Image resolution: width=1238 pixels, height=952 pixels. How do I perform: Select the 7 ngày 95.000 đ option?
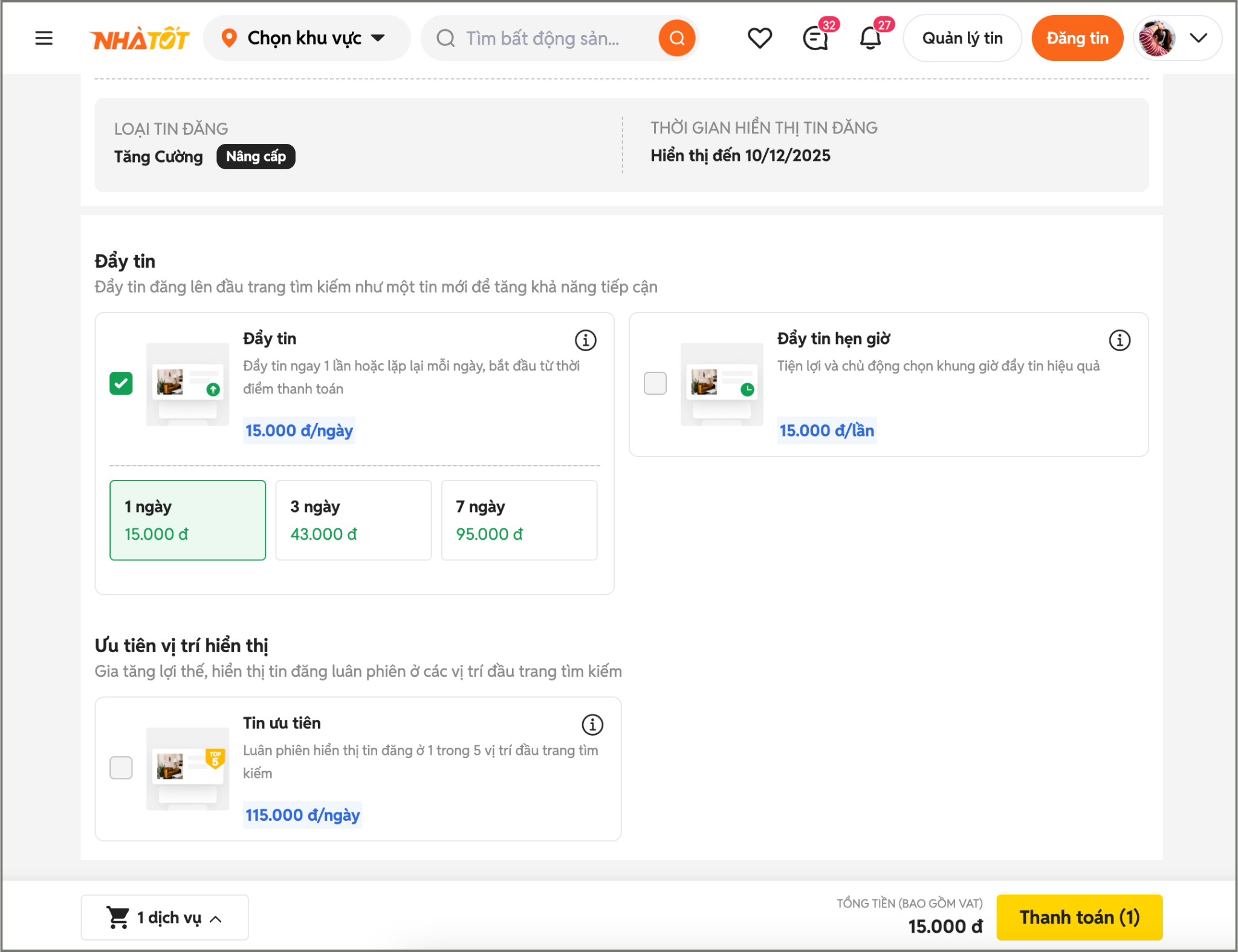point(519,520)
